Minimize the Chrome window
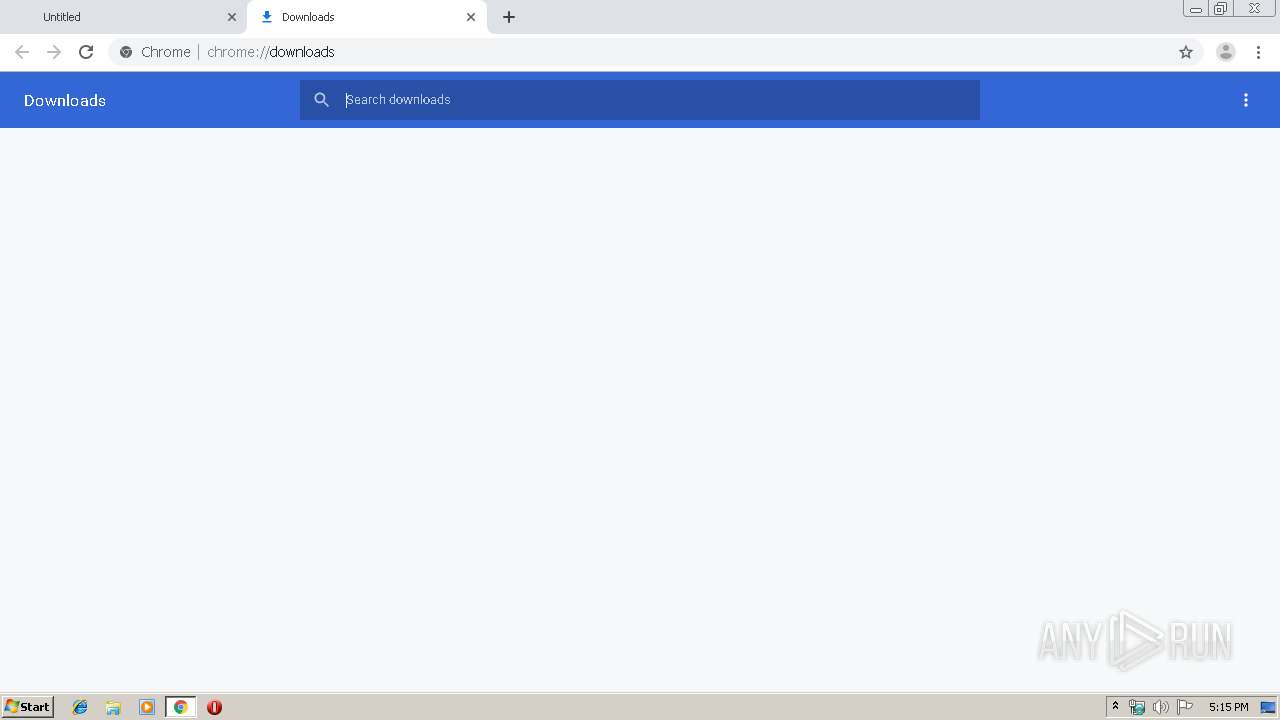Screen dimensions: 1280x720 pyautogui.click(x=1196, y=9)
